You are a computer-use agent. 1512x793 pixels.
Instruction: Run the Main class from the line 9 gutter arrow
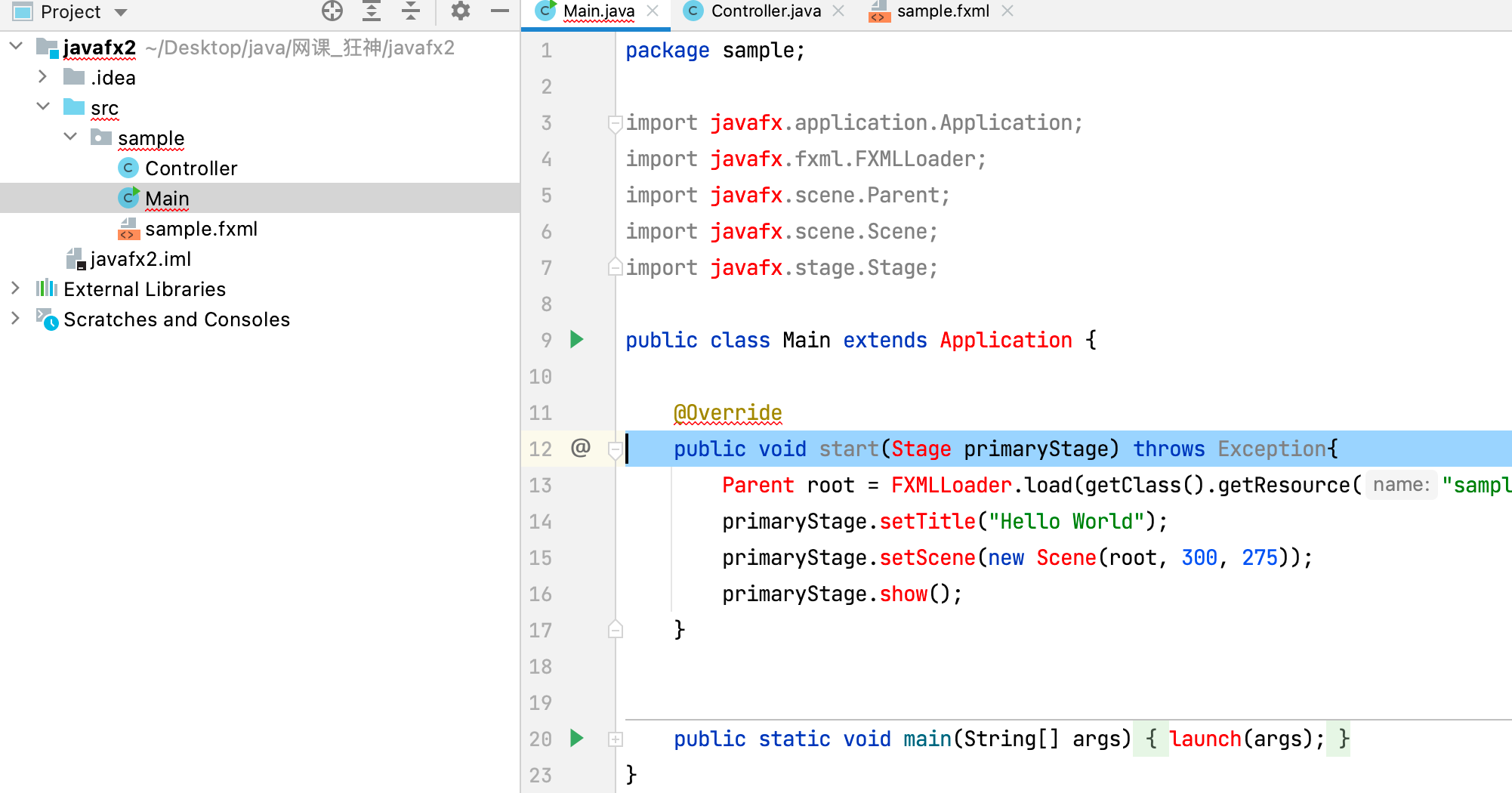[577, 340]
